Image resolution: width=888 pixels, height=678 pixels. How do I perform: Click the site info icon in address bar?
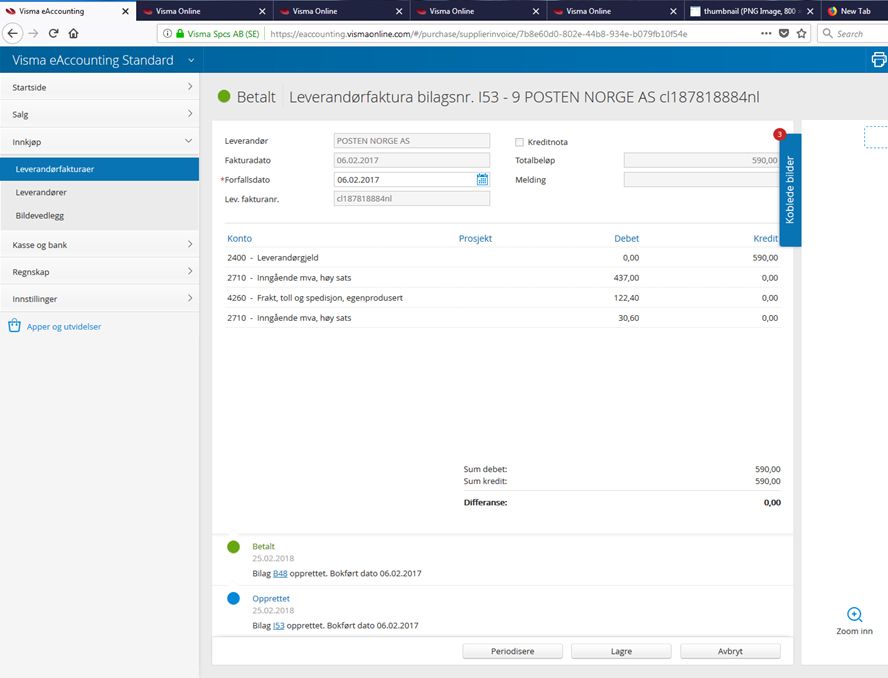(167, 33)
